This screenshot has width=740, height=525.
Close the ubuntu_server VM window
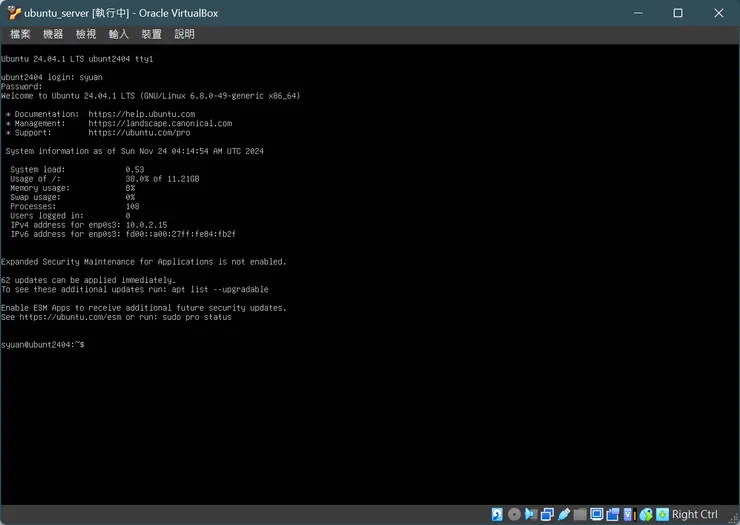pos(718,13)
